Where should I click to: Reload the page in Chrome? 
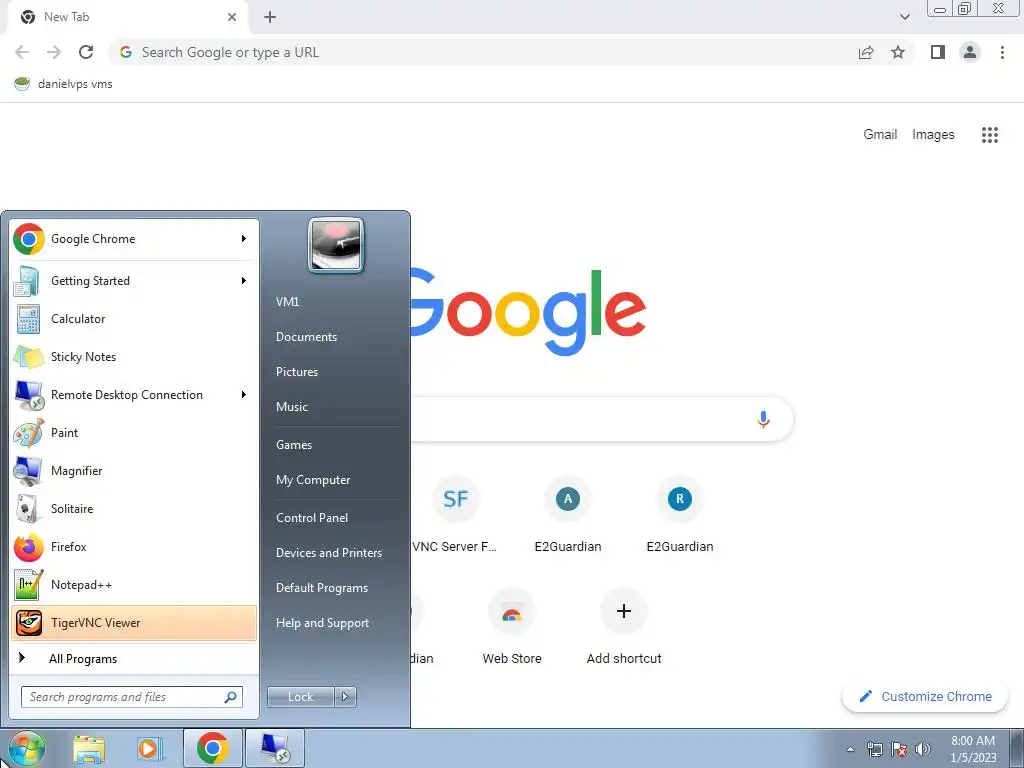pos(86,52)
